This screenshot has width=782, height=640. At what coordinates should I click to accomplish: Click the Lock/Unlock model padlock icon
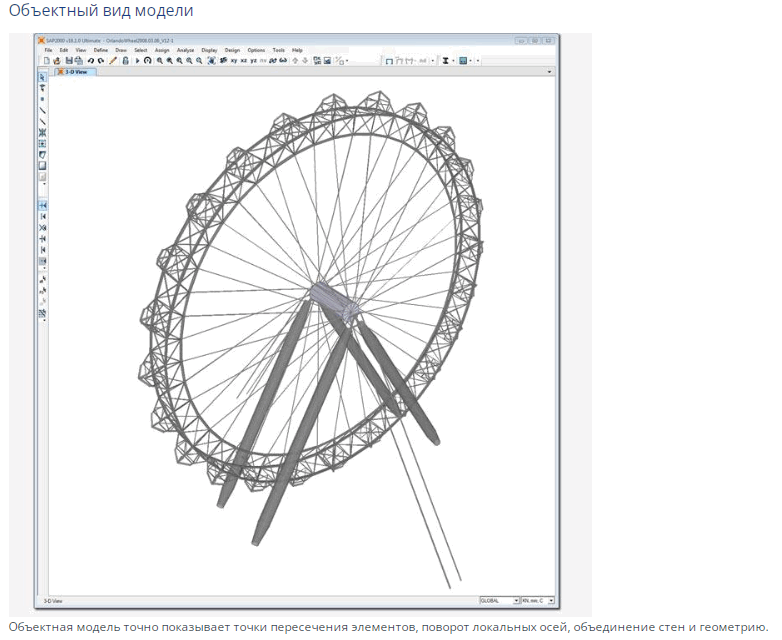pyautogui.click(x=125, y=61)
